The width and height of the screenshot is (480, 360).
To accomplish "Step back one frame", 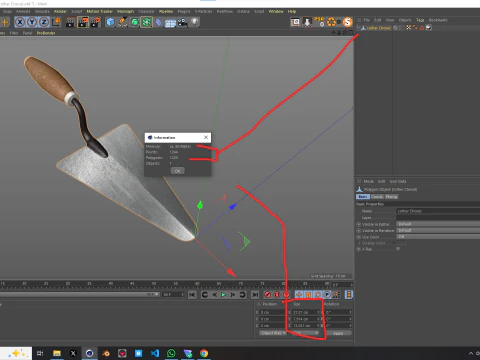I will tap(214, 295).
